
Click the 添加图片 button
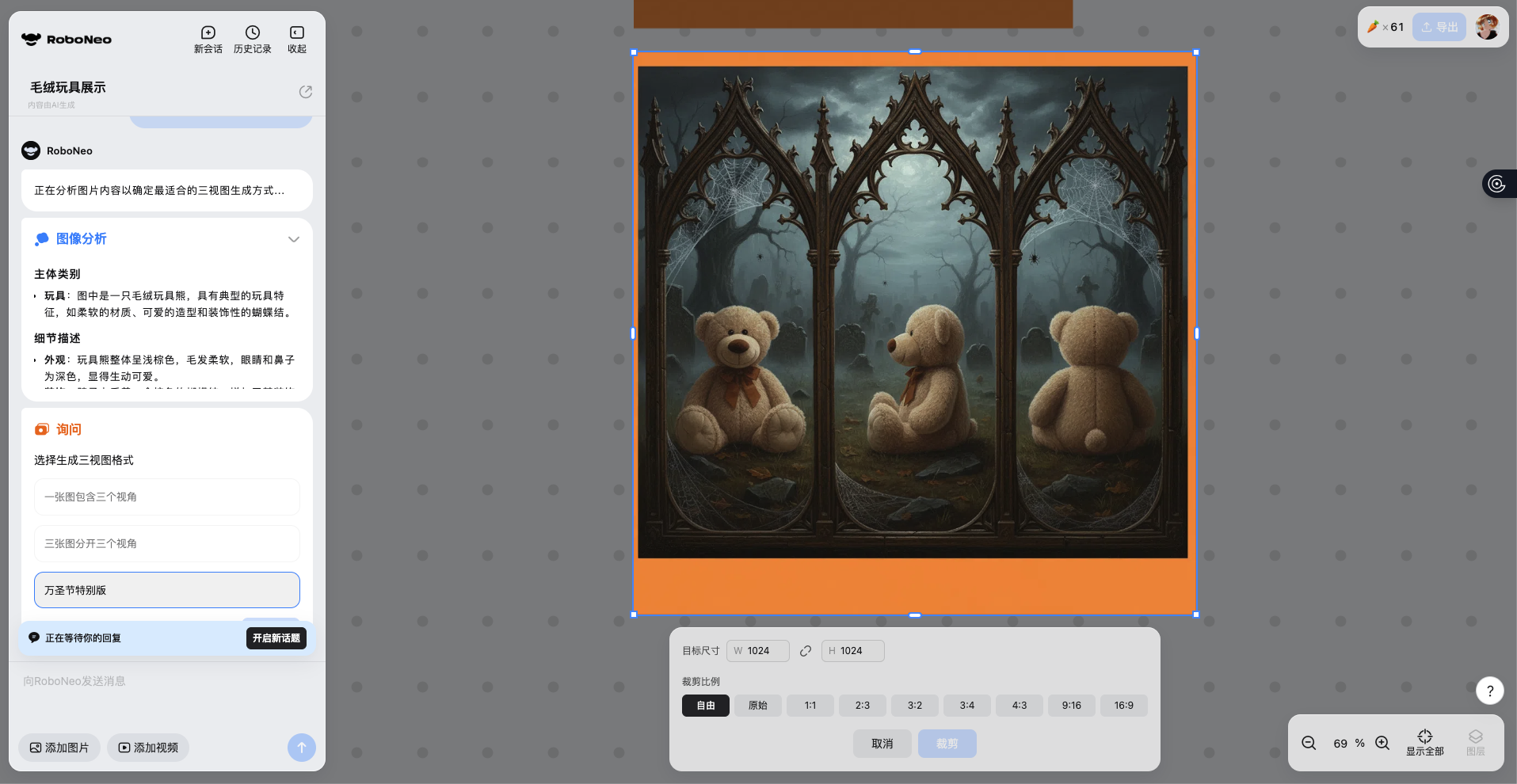59,748
